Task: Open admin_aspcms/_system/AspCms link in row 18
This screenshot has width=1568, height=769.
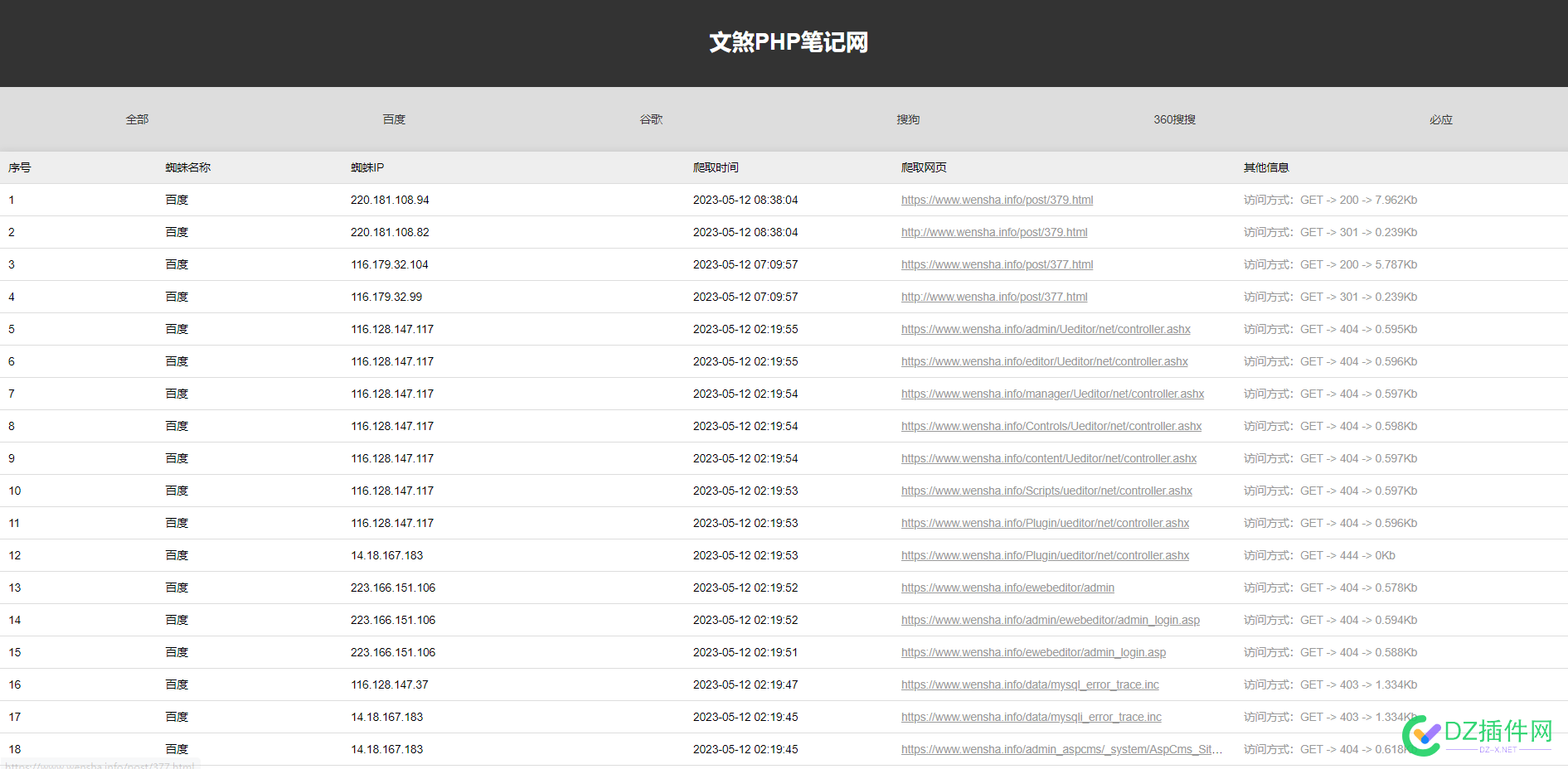Action: coord(1061,749)
